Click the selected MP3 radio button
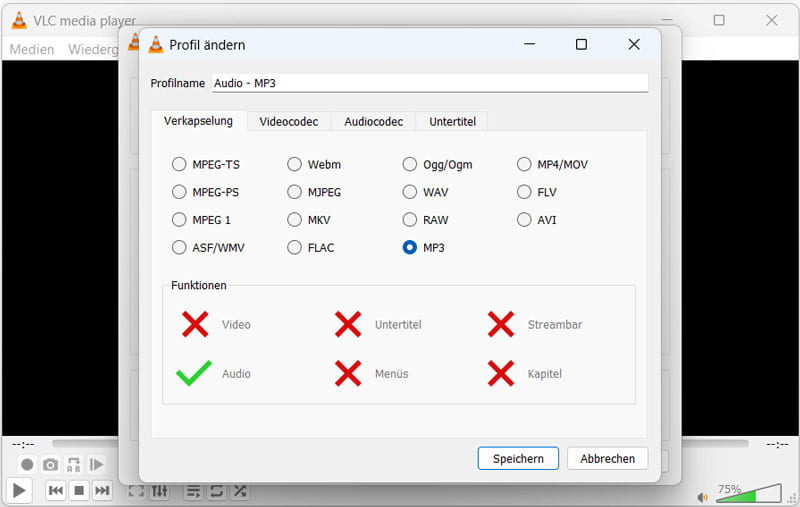 410,247
